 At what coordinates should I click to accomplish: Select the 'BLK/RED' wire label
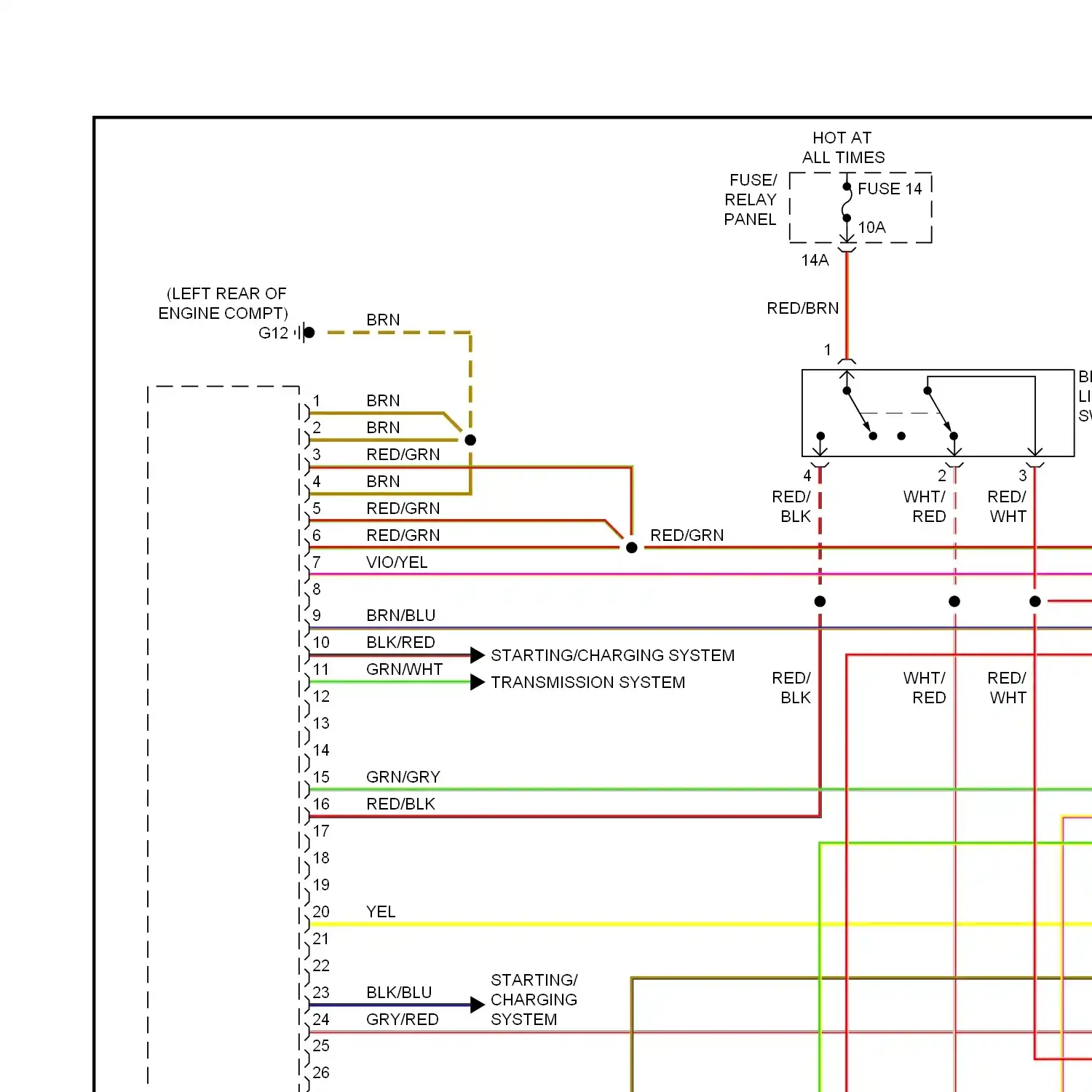tap(400, 642)
